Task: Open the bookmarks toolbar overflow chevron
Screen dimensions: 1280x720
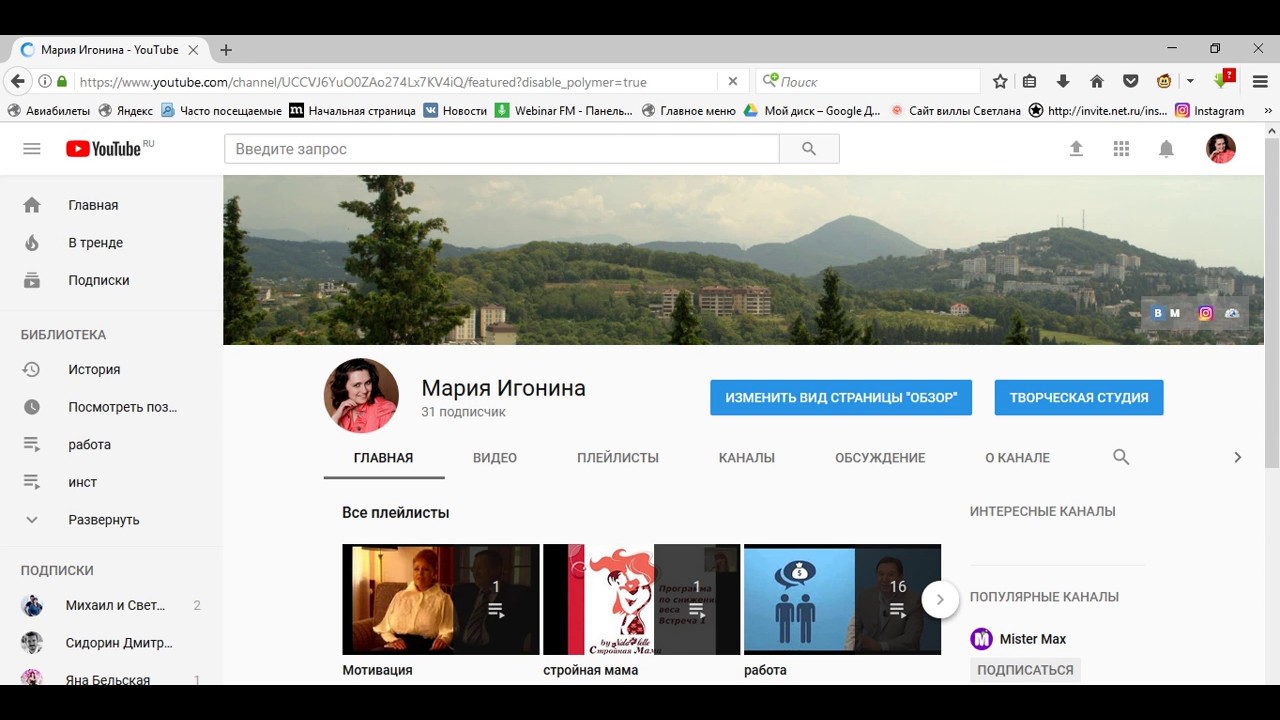Action: click(1269, 111)
